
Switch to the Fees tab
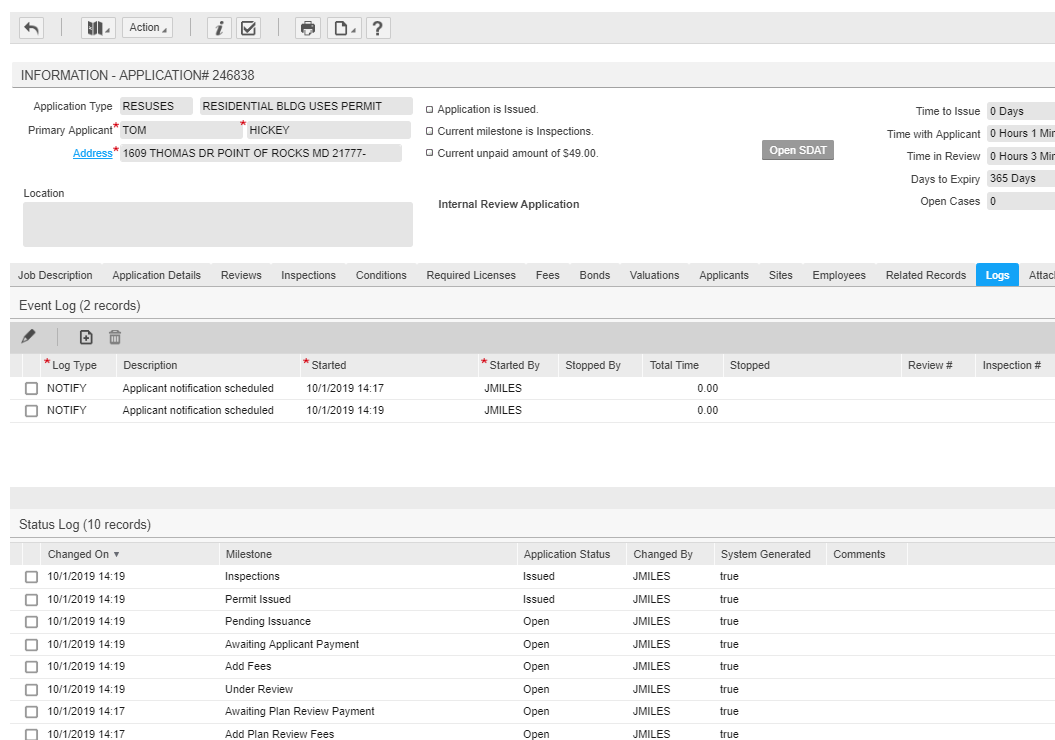point(547,275)
